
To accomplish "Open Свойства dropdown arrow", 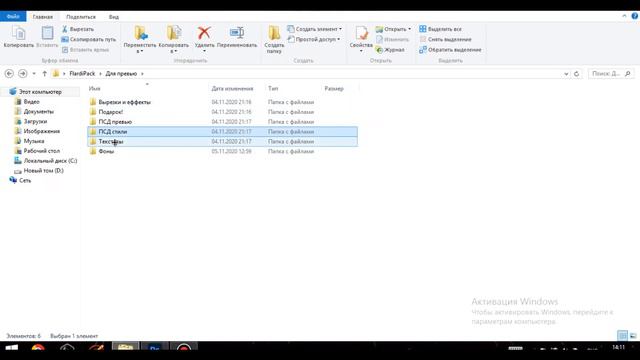I will tap(361, 51).
